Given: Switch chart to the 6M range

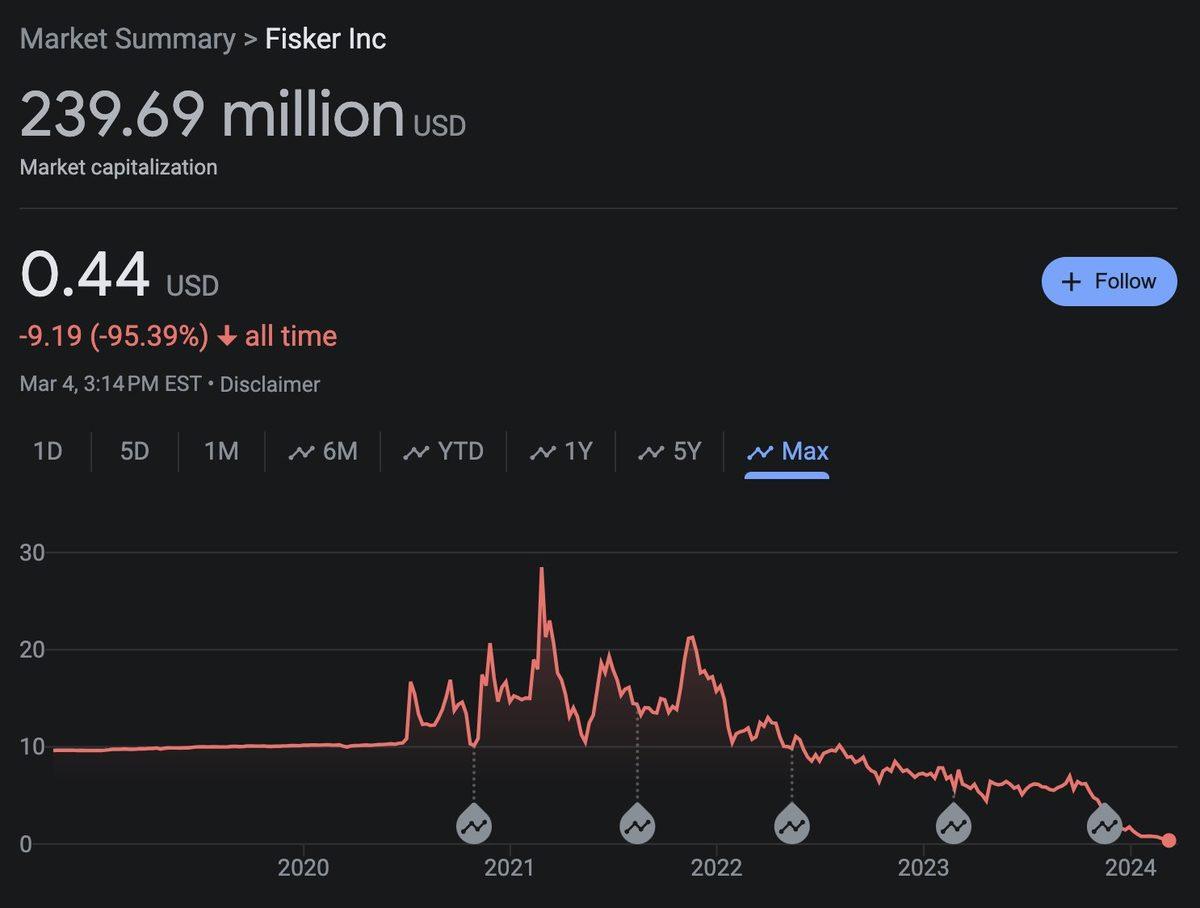Looking at the screenshot, I should point(323,452).
